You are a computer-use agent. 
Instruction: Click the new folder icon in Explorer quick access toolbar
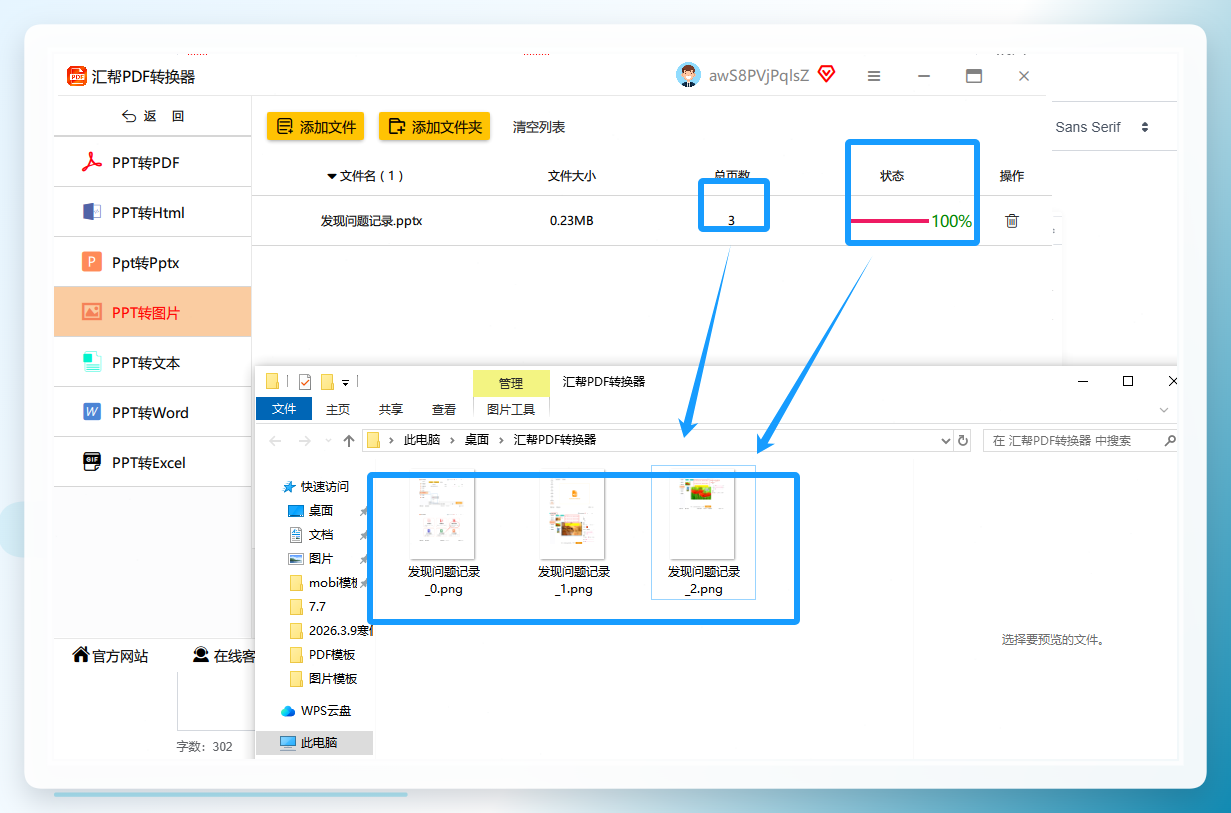[327, 381]
